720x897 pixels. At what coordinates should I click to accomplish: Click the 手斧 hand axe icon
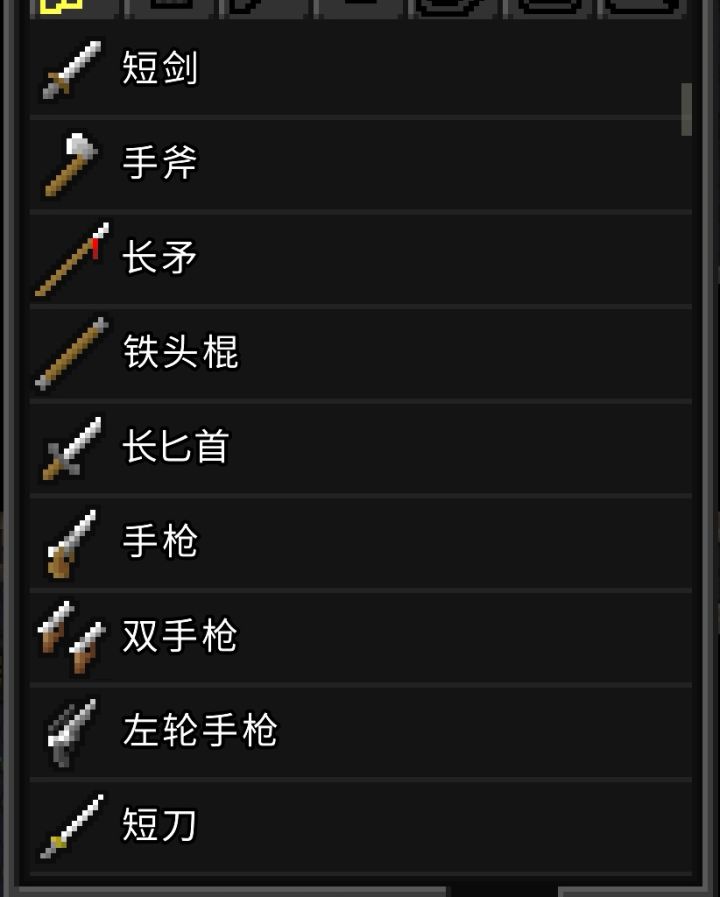click(x=71, y=165)
